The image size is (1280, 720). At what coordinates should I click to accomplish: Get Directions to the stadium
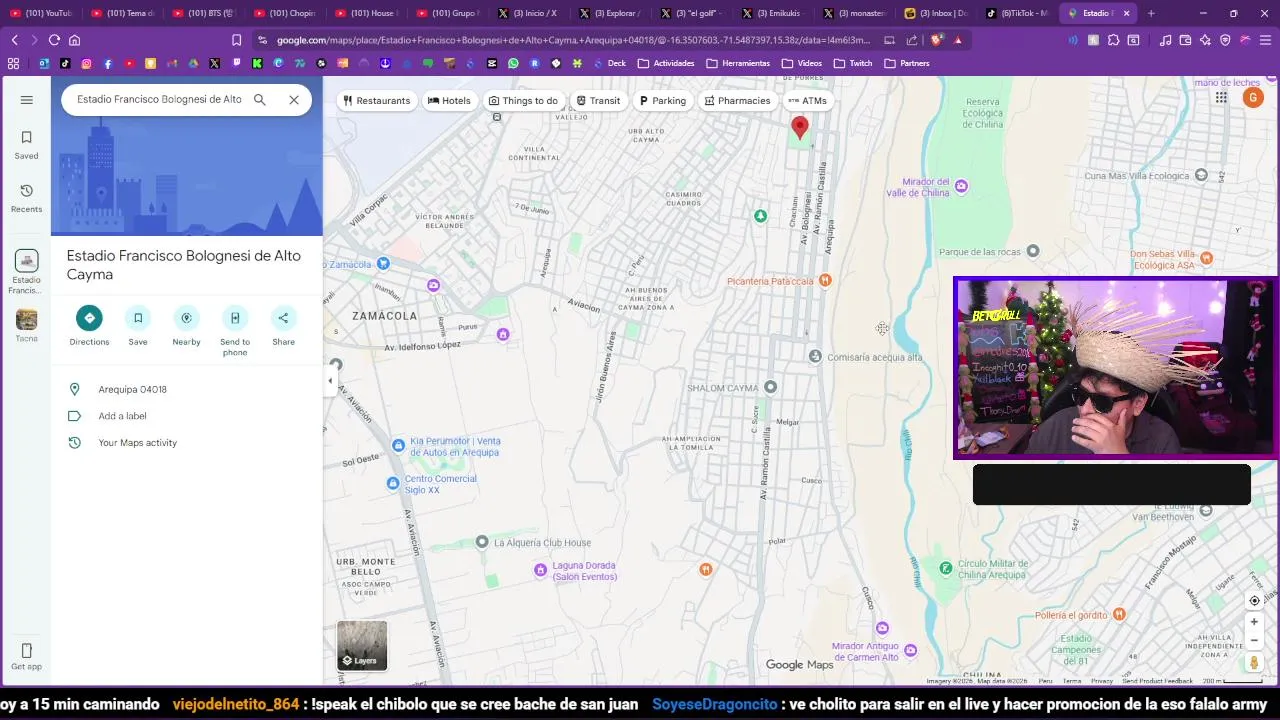[x=89, y=326]
